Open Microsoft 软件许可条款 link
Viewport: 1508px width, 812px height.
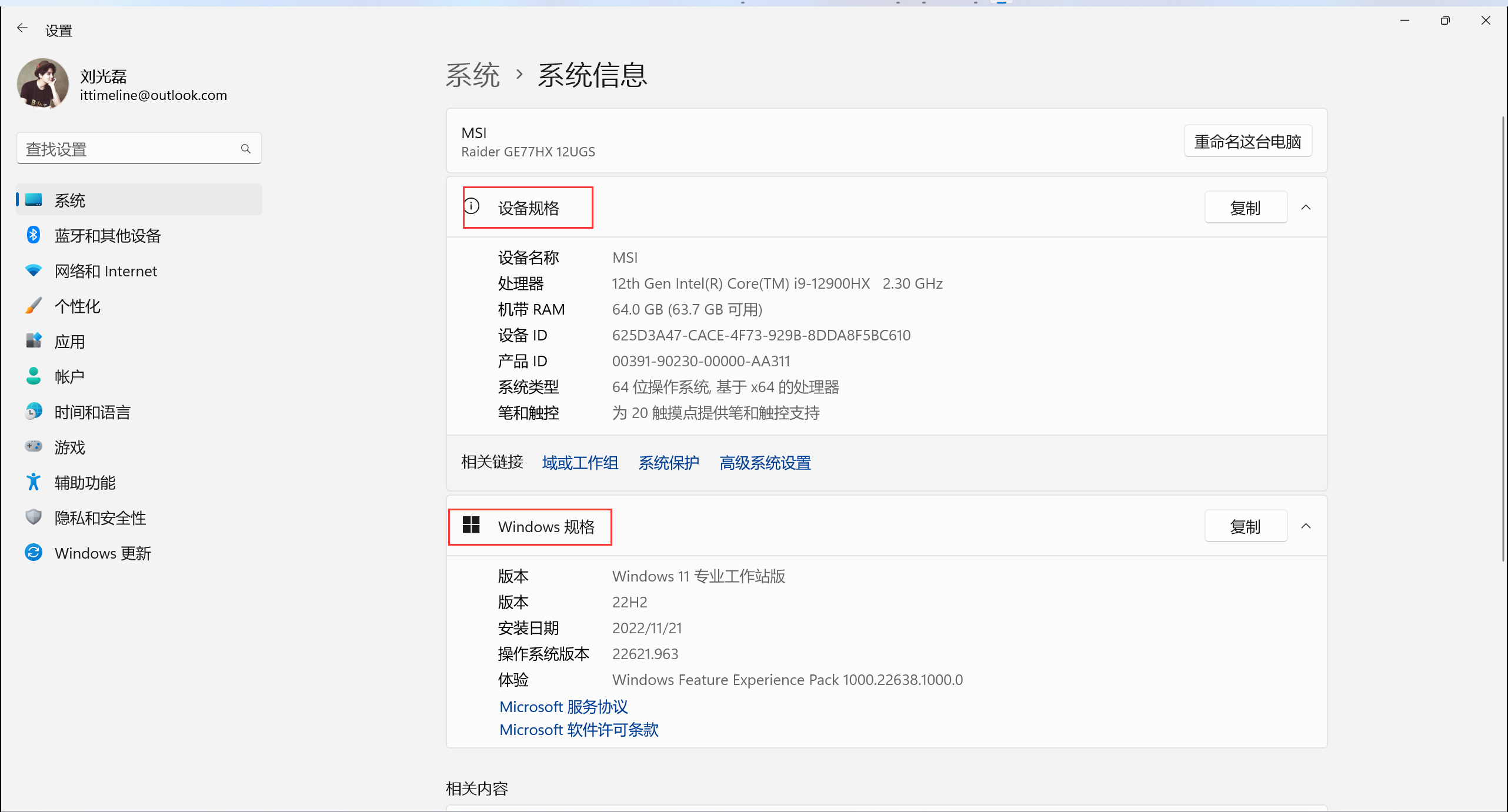tap(579, 729)
